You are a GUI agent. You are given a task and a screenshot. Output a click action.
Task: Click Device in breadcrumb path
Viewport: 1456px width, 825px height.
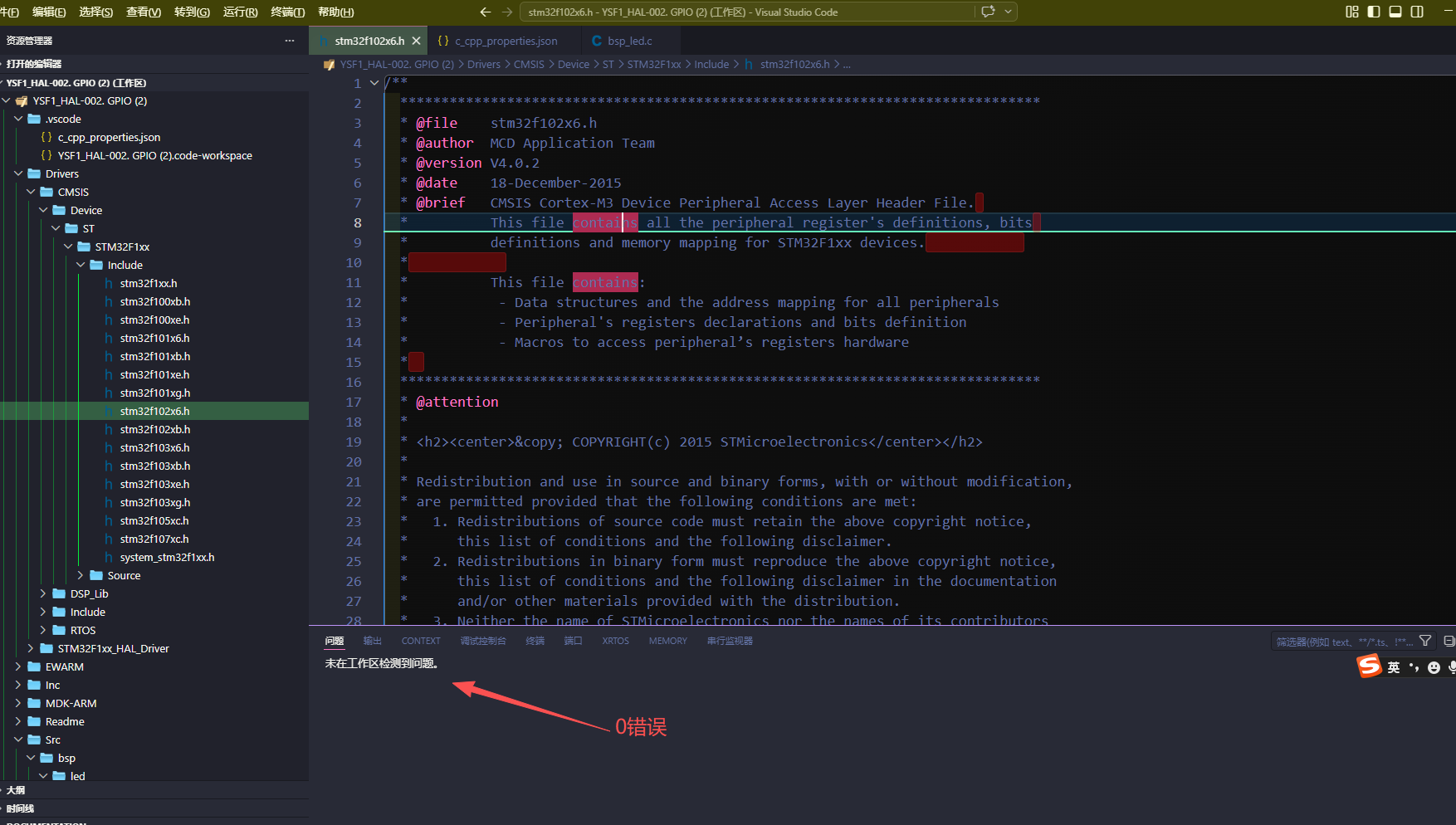pyautogui.click(x=574, y=64)
